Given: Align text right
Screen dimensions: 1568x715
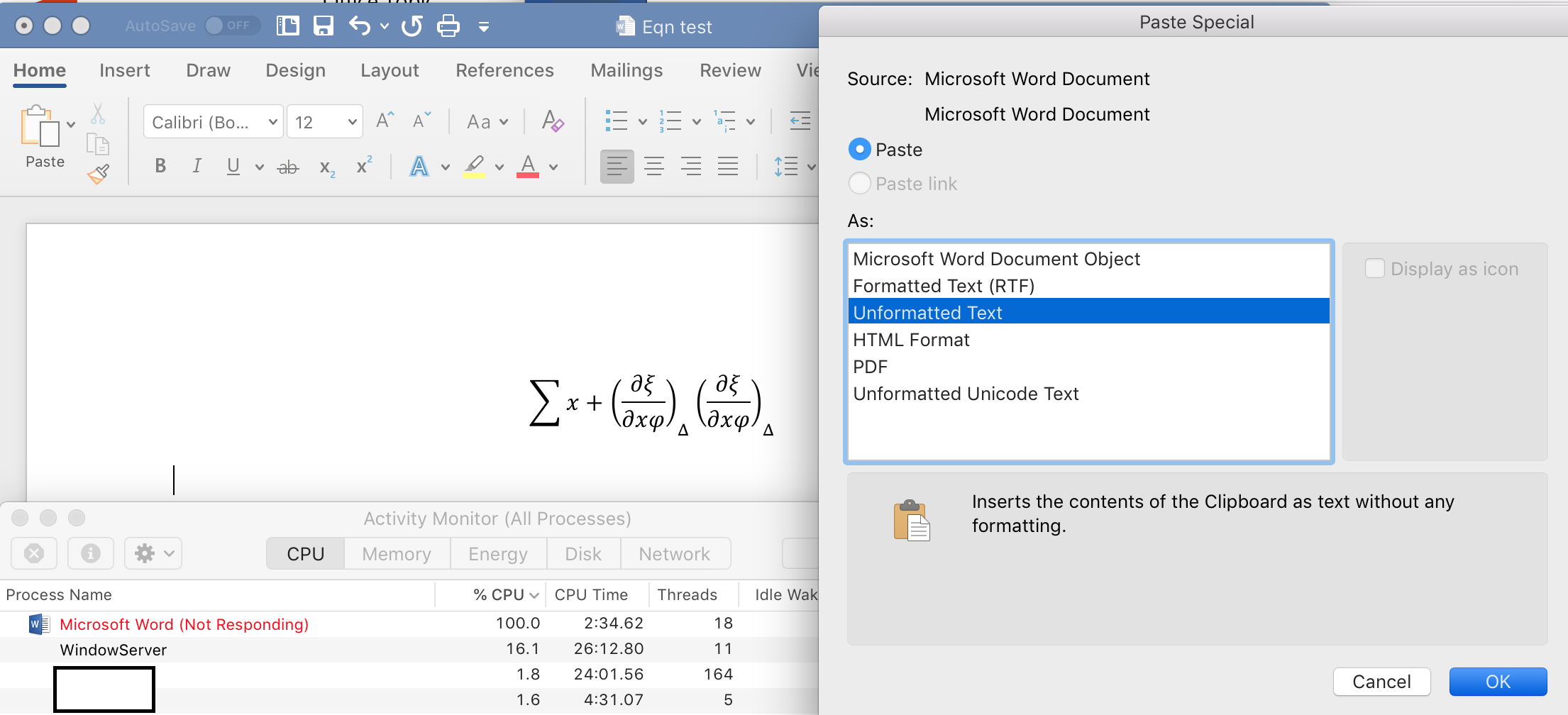Looking at the screenshot, I should (691, 167).
